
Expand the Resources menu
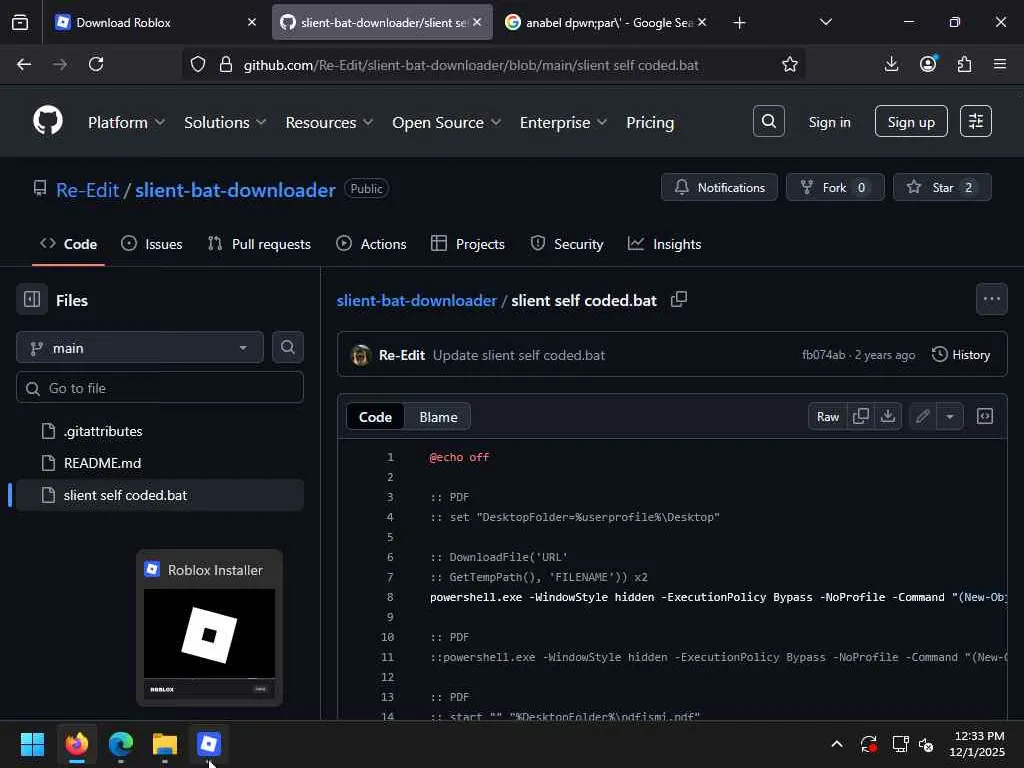click(329, 122)
